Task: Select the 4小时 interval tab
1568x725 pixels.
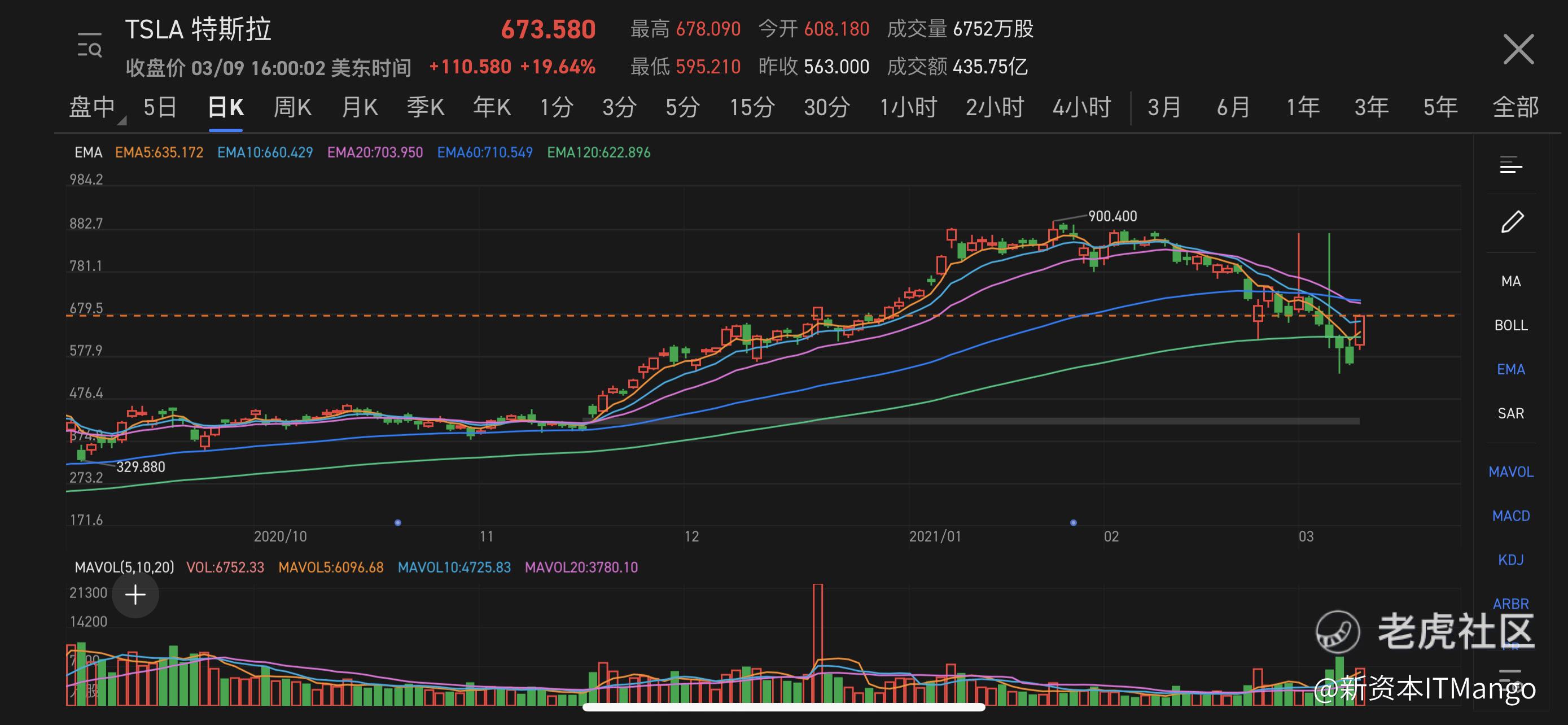Action: (x=1081, y=108)
